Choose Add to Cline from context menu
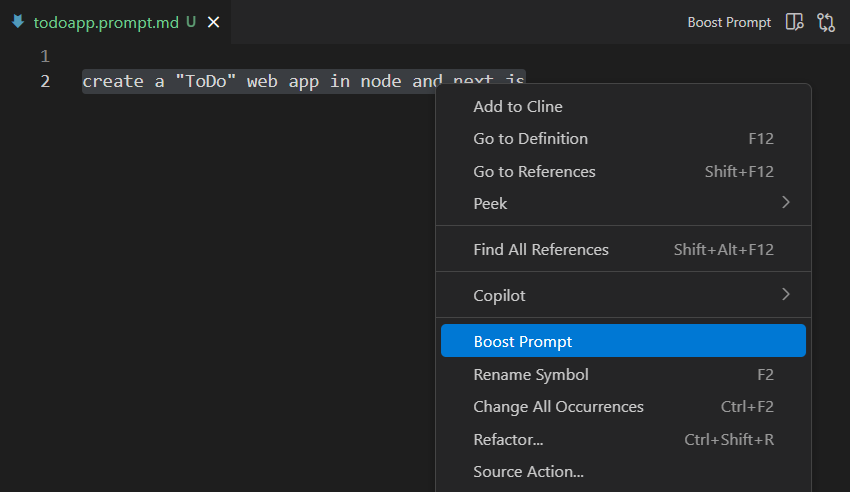Screen dimensions: 850x492 [623, 106]
